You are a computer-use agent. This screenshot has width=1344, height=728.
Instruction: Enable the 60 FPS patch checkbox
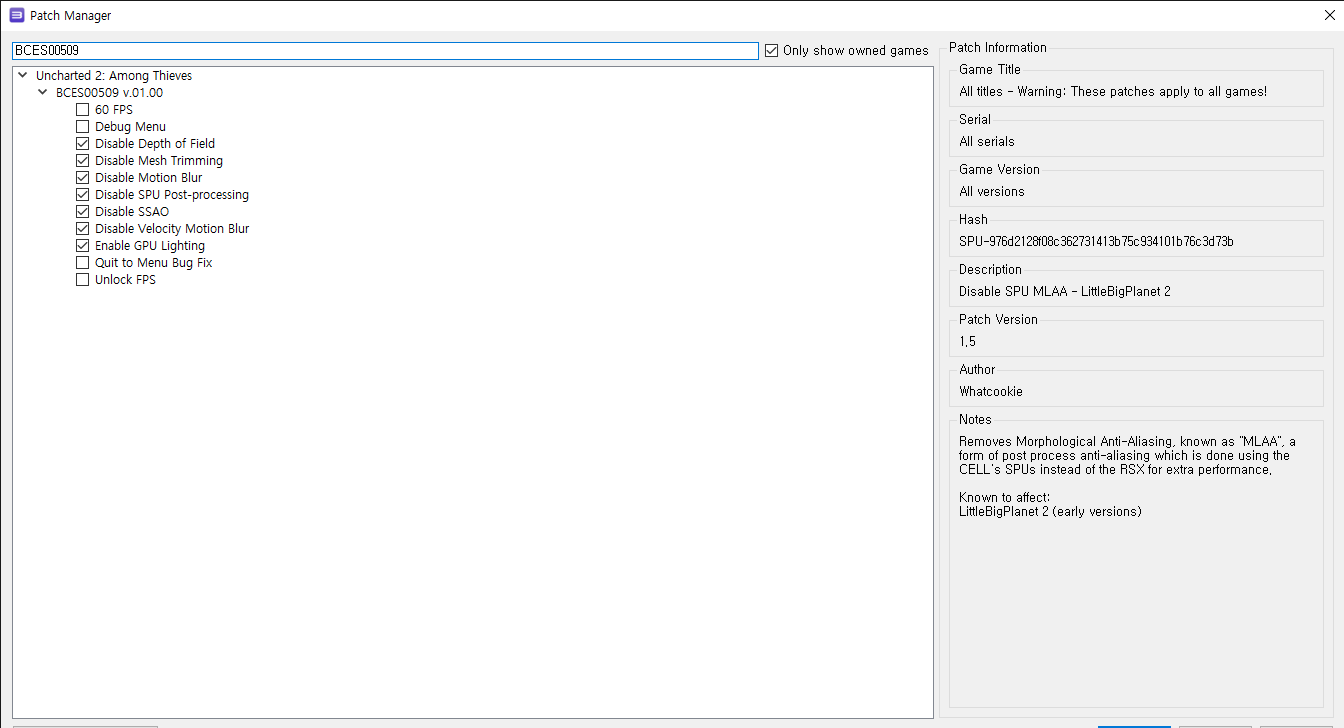(x=83, y=110)
